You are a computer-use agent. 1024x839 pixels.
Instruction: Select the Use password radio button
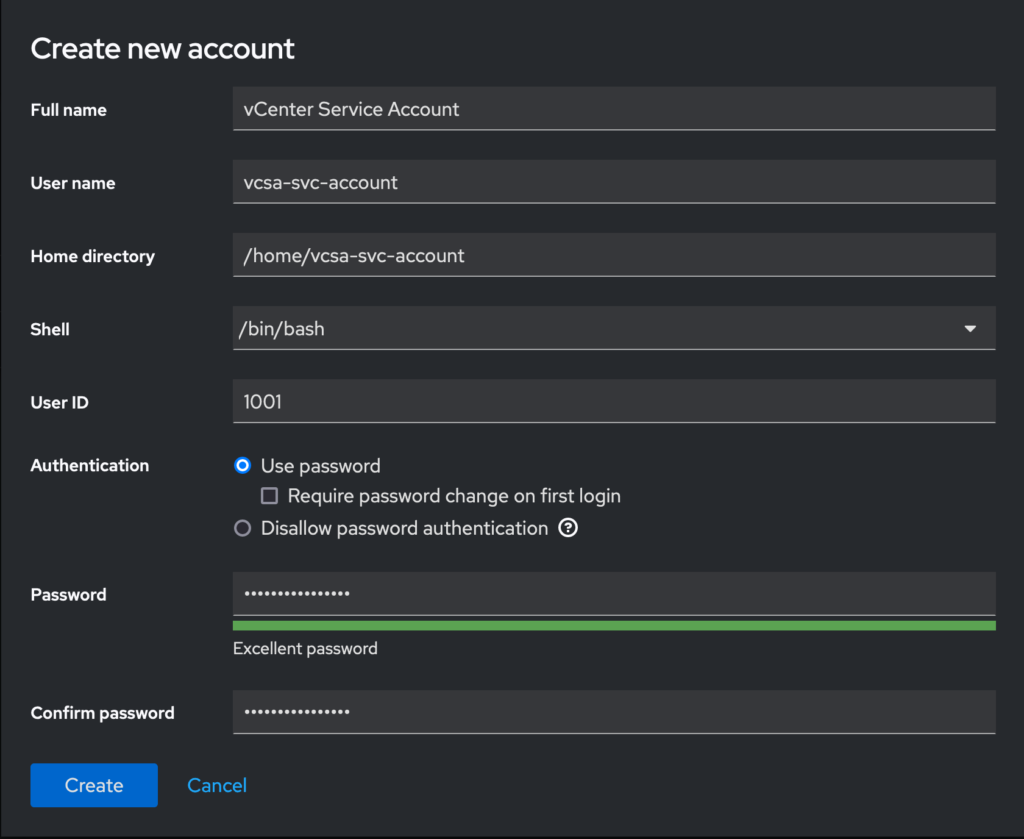tap(242, 466)
